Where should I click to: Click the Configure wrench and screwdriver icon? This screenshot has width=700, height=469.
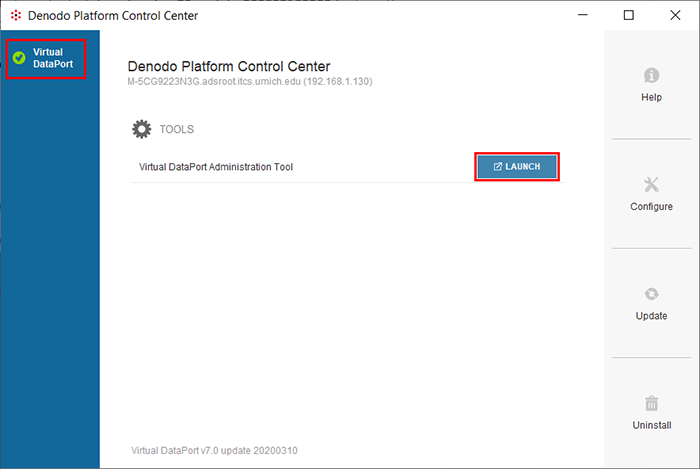[651, 185]
